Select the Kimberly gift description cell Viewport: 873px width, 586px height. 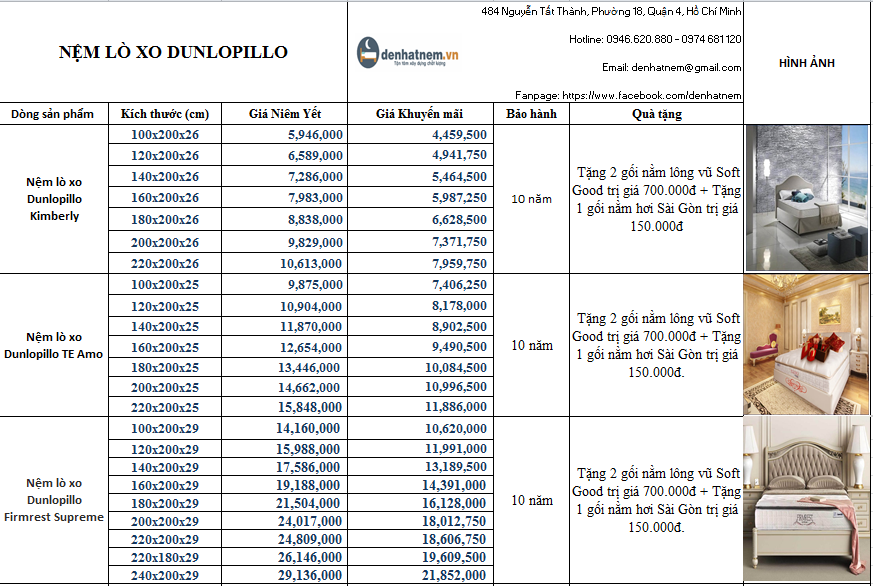656,199
